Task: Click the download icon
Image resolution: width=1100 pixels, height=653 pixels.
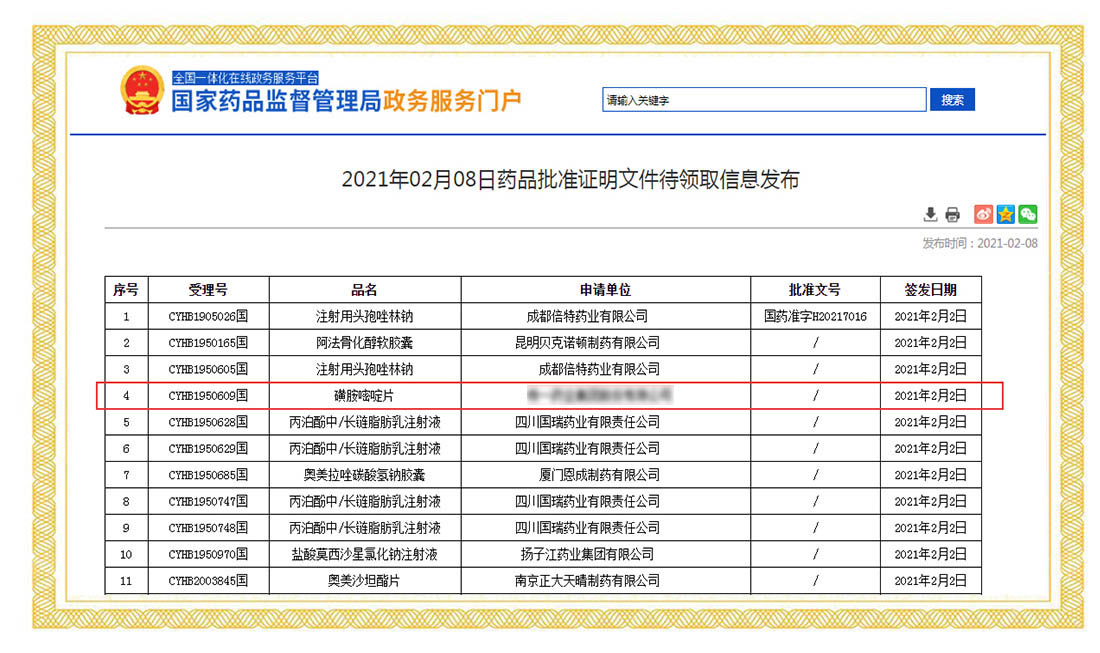Action: click(x=930, y=214)
